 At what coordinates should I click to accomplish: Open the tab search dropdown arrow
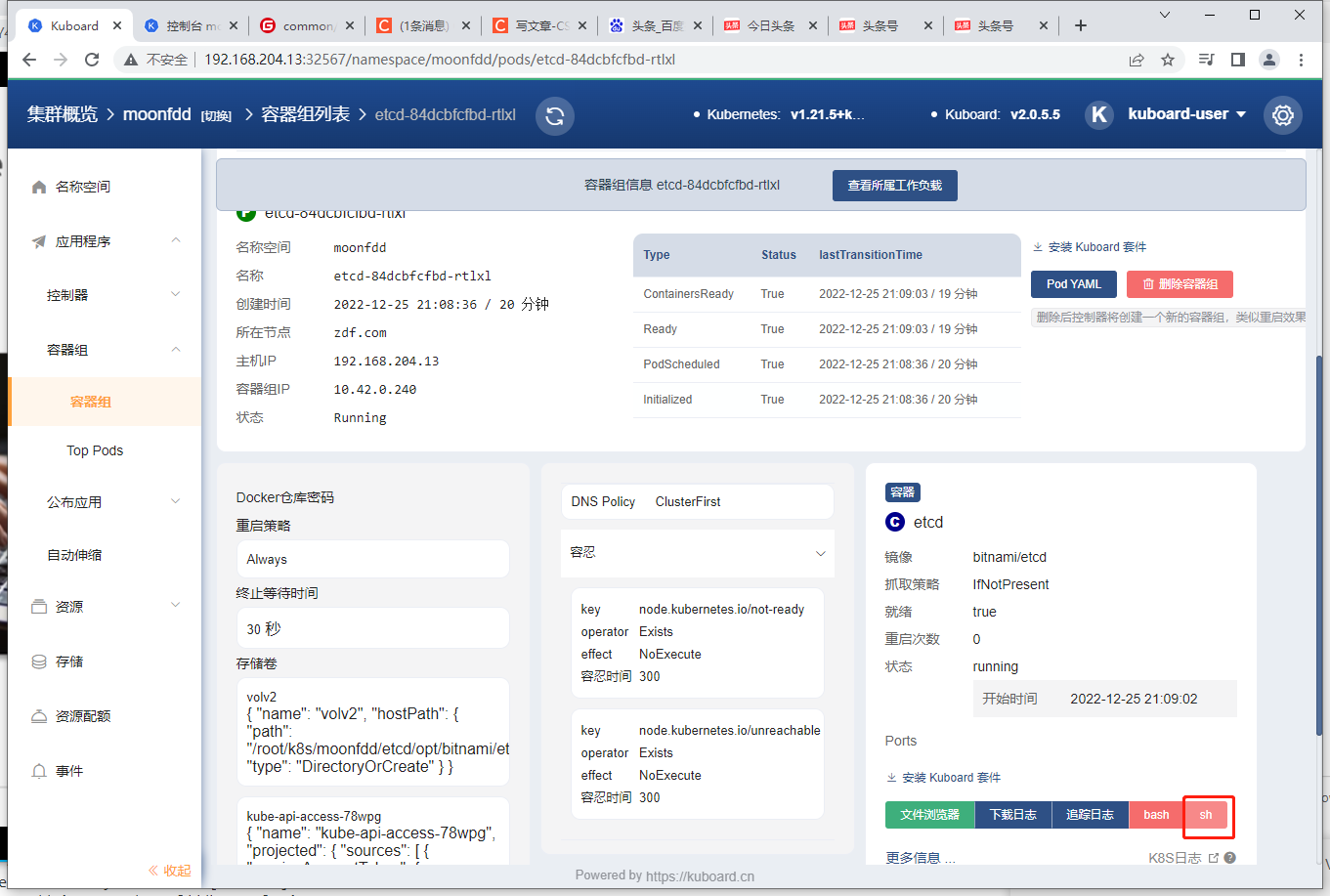click(x=1165, y=15)
